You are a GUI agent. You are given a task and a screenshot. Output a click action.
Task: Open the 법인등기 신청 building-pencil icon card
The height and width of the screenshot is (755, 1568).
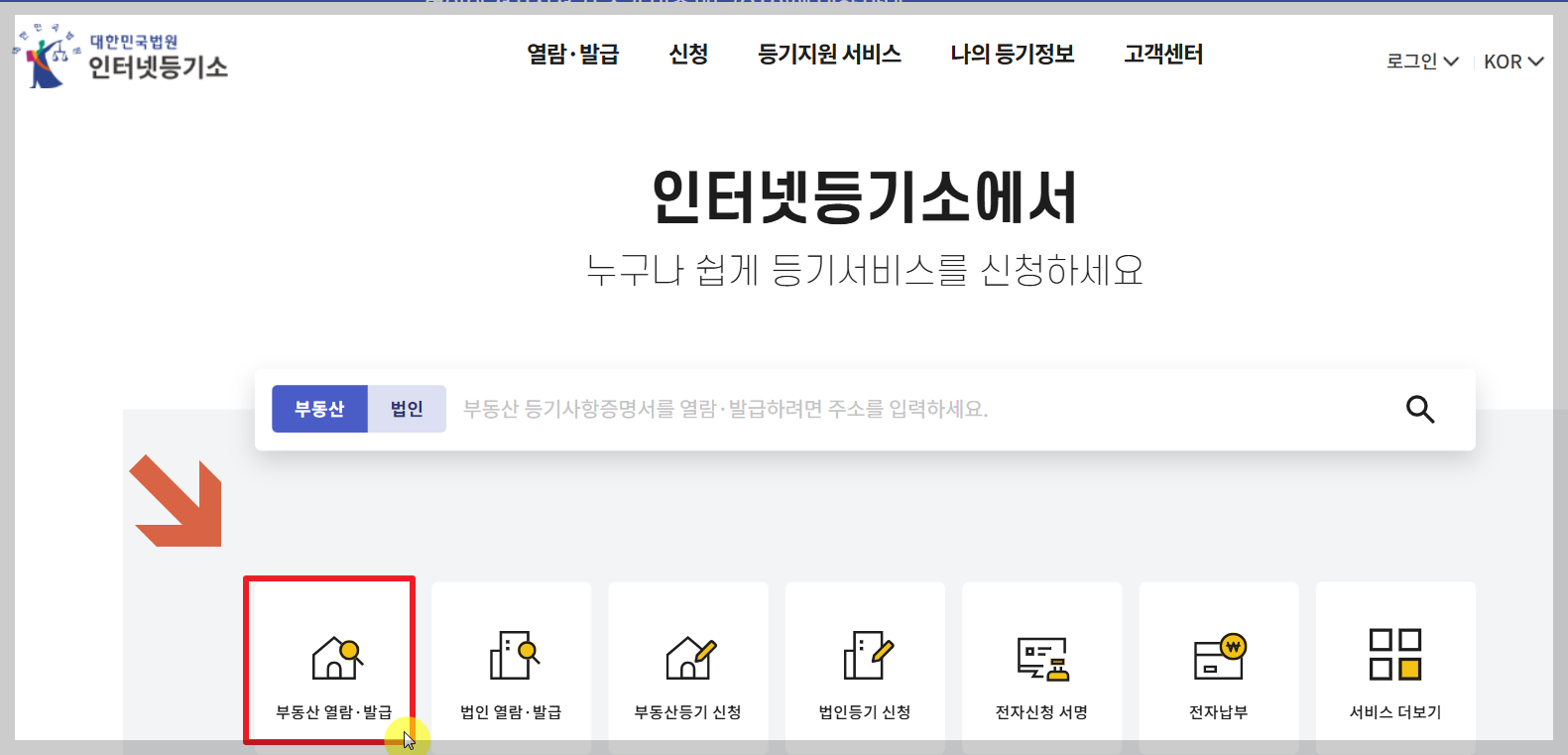coord(865,668)
